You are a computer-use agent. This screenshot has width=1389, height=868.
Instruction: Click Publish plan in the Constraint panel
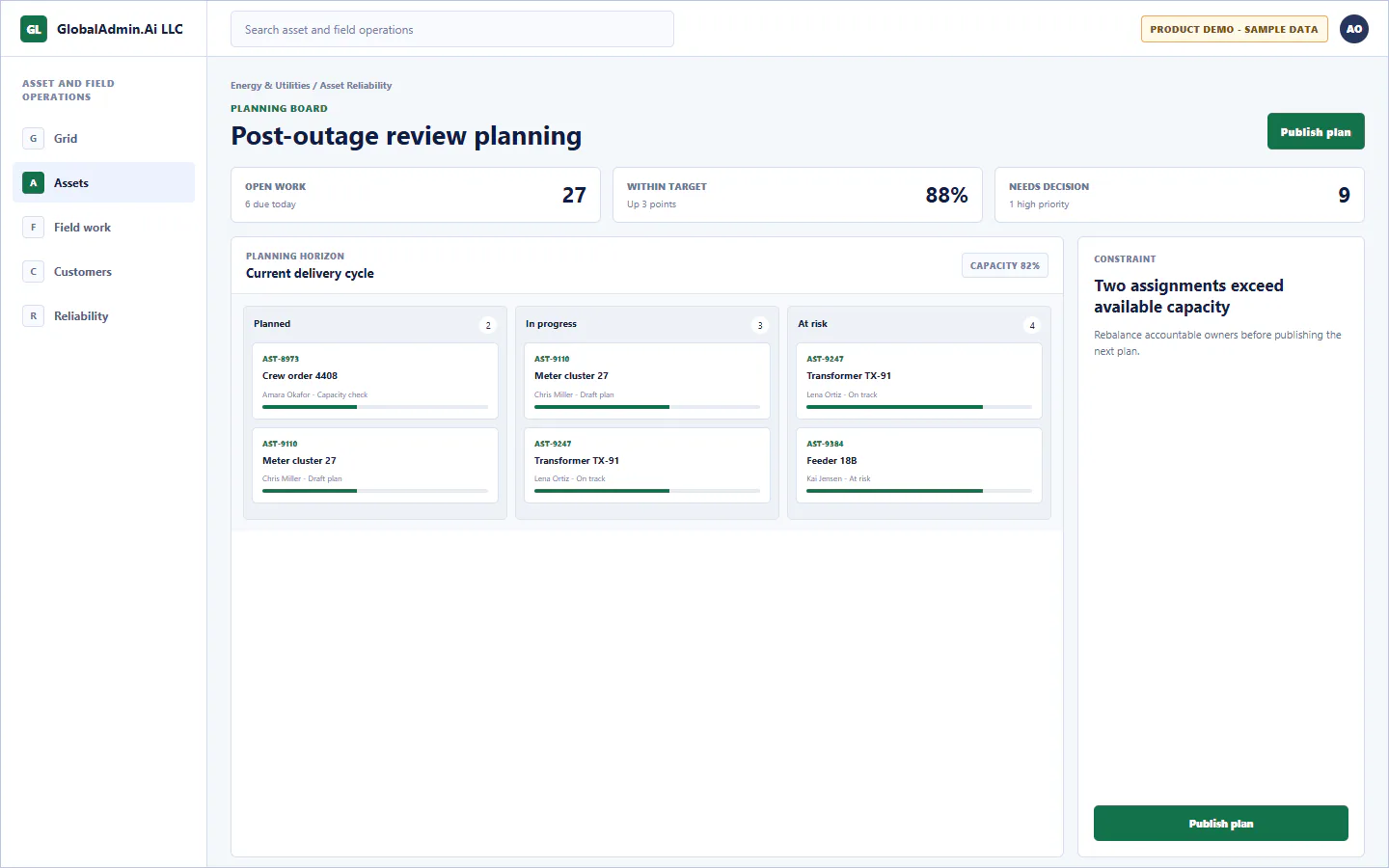(1221, 824)
